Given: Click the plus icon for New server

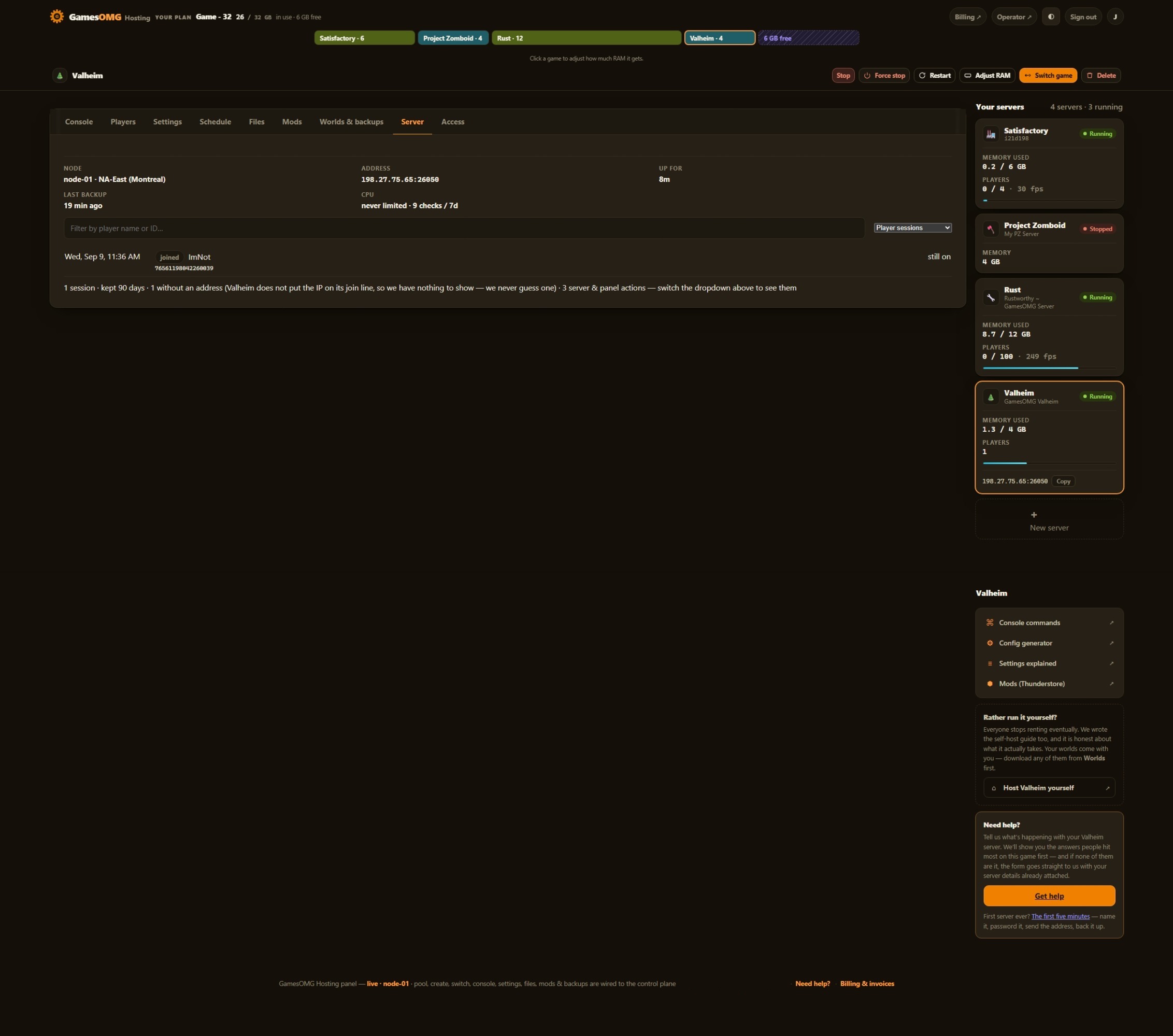Looking at the screenshot, I should click(1034, 515).
